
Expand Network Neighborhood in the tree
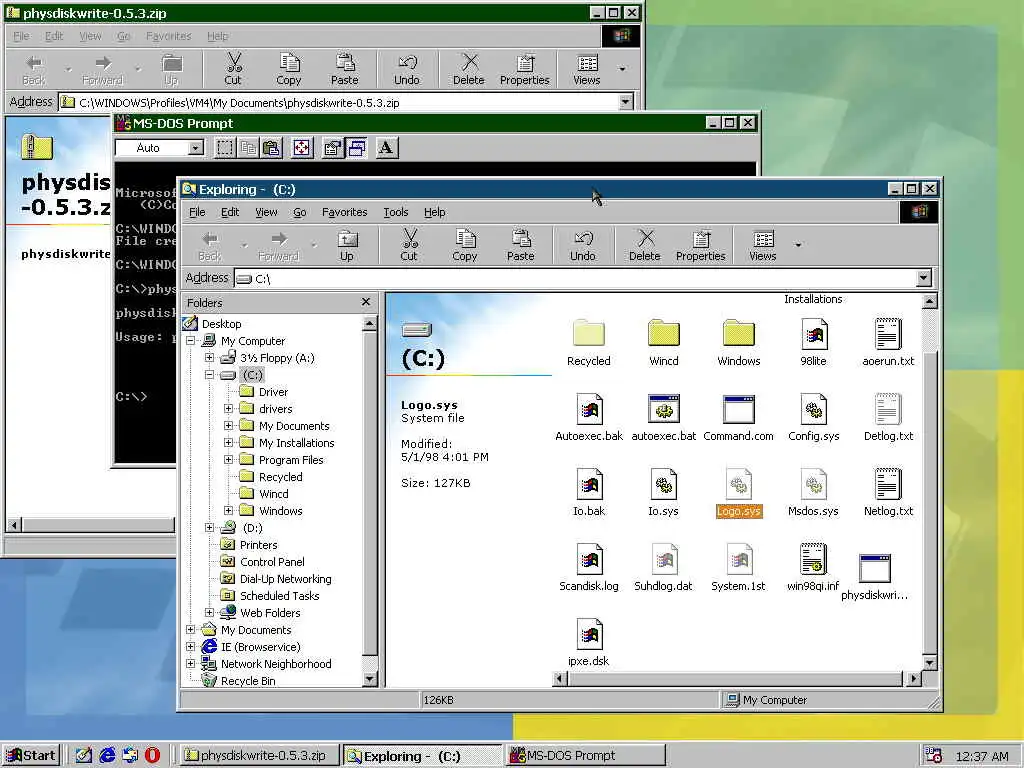[190, 664]
